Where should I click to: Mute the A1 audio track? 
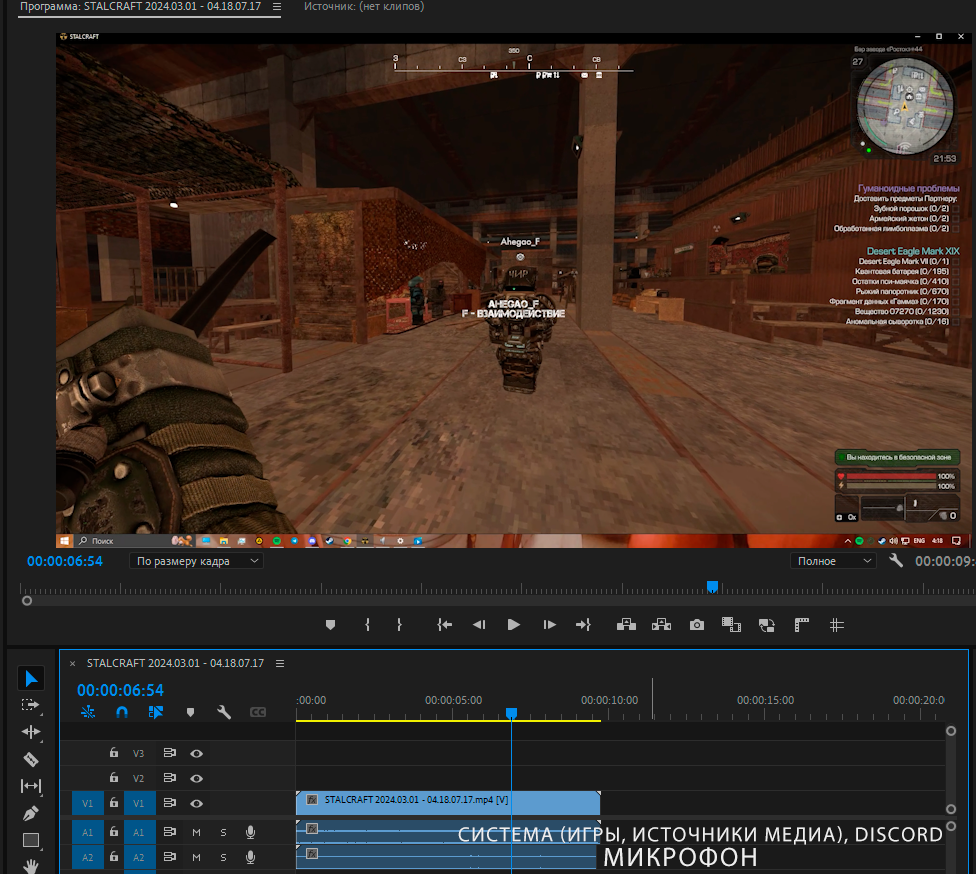coord(197,832)
